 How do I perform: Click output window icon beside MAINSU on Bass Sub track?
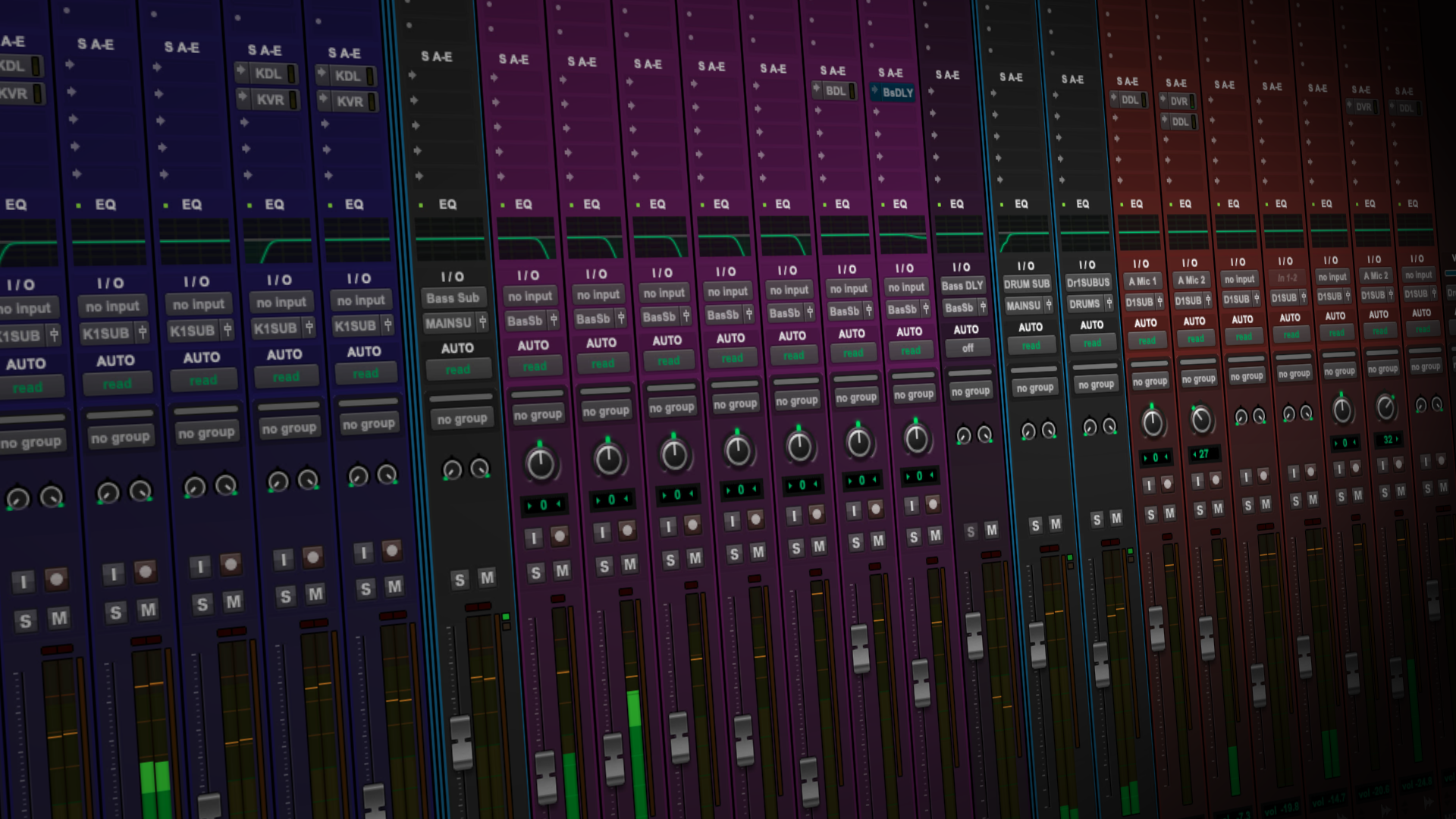[x=482, y=322]
